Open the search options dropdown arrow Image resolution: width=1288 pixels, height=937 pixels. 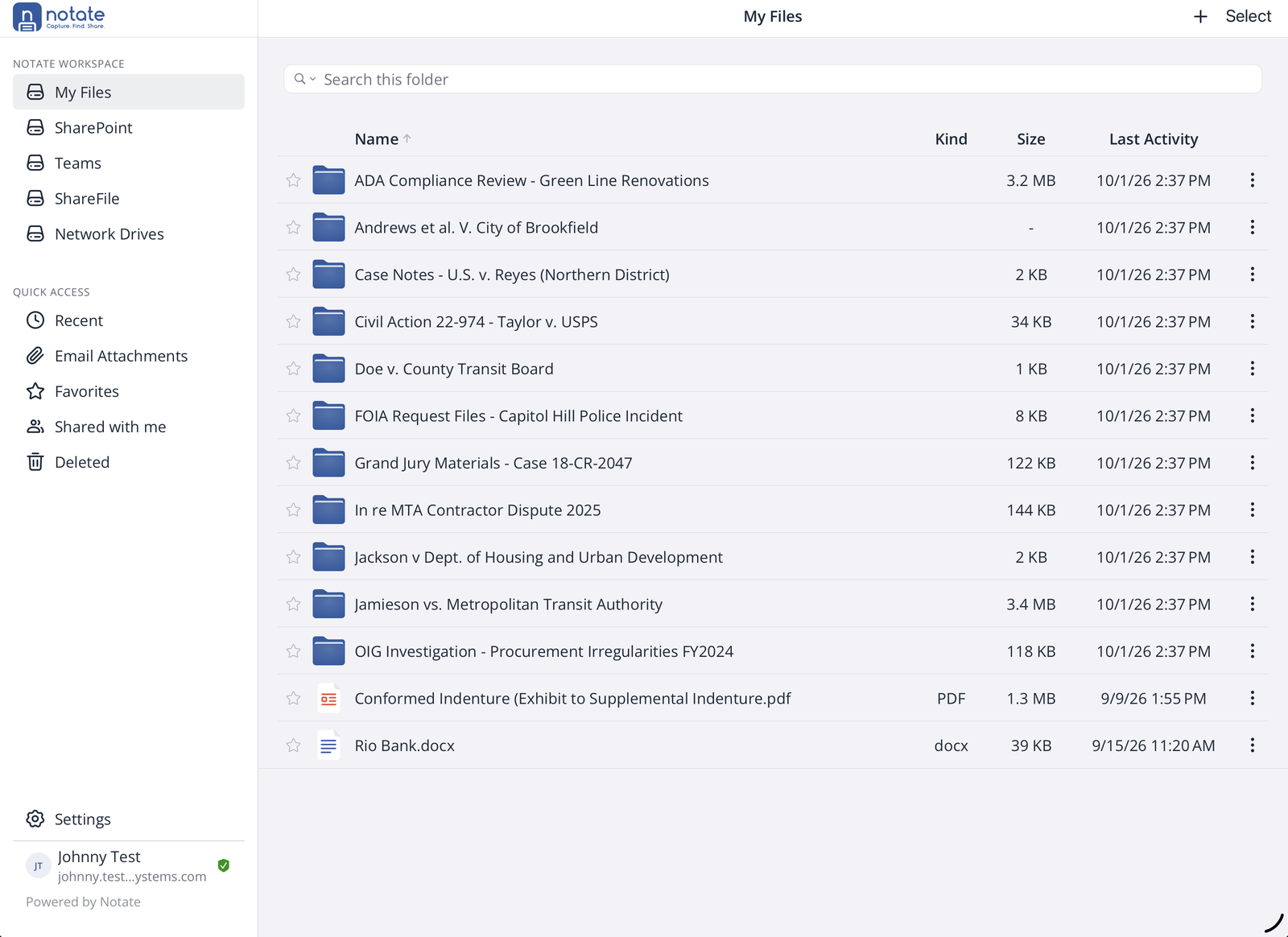click(313, 79)
